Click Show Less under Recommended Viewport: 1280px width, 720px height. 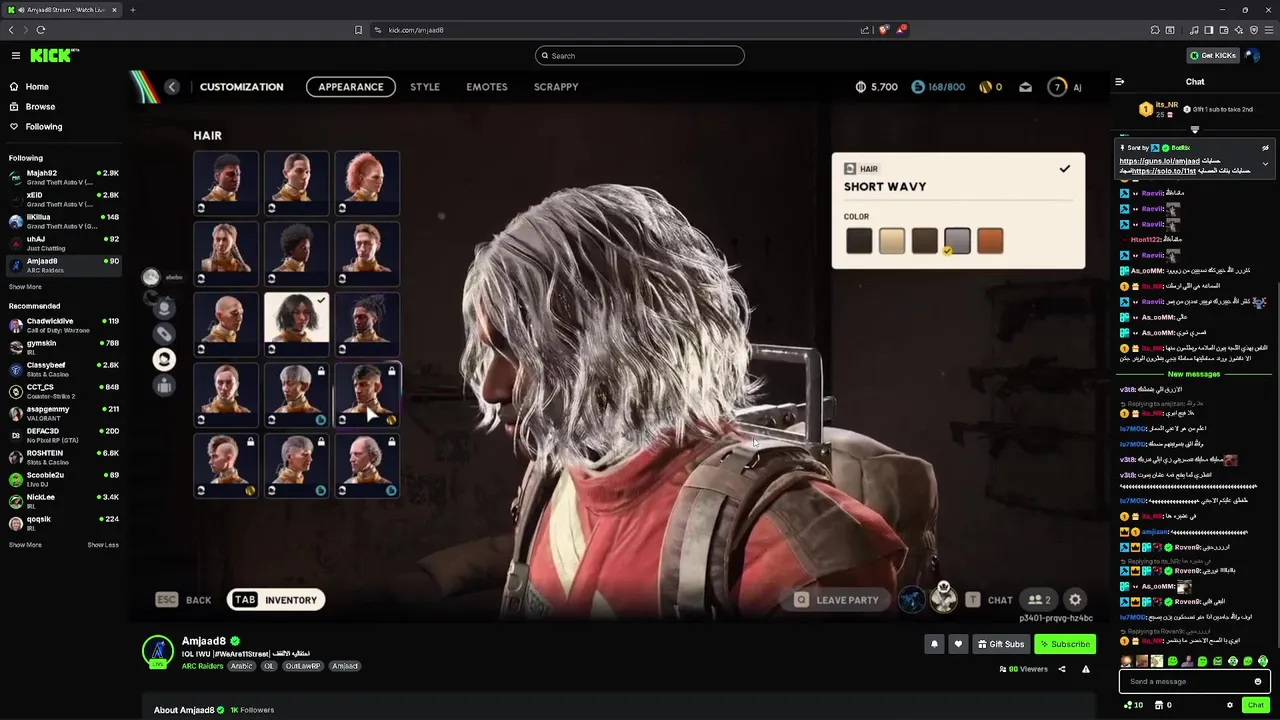point(103,545)
